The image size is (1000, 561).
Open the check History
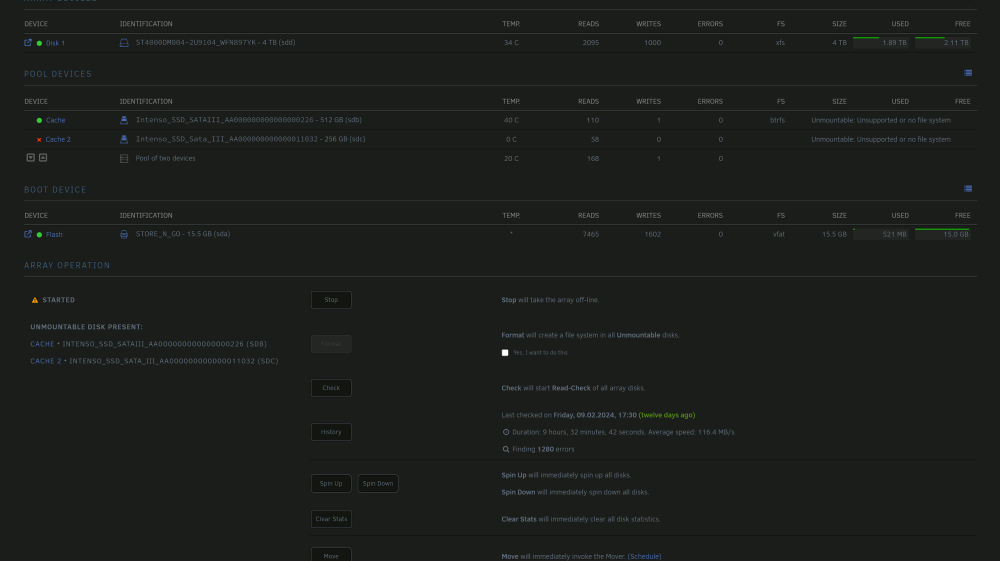pos(331,432)
